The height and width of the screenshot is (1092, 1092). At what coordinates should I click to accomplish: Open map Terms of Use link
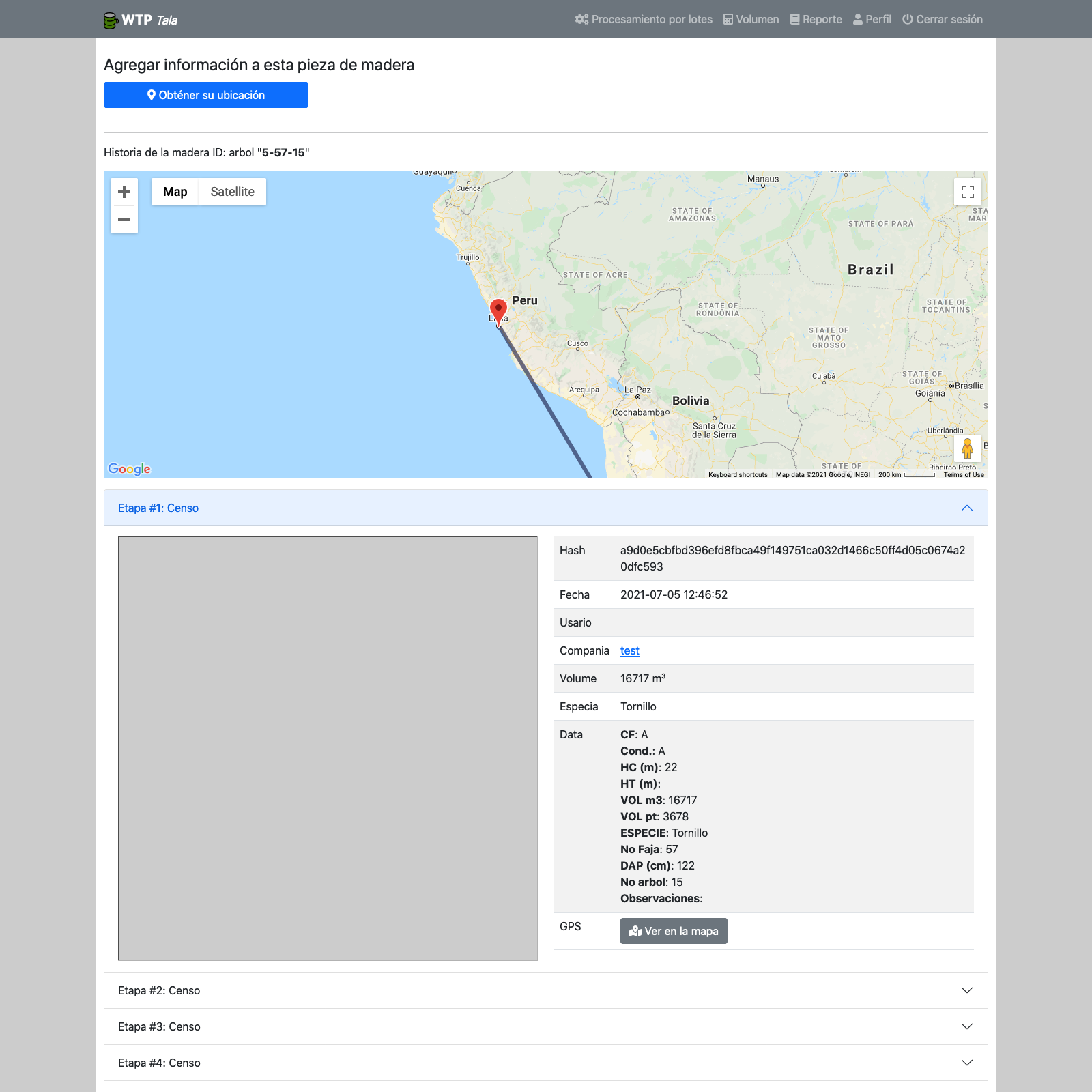point(964,474)
